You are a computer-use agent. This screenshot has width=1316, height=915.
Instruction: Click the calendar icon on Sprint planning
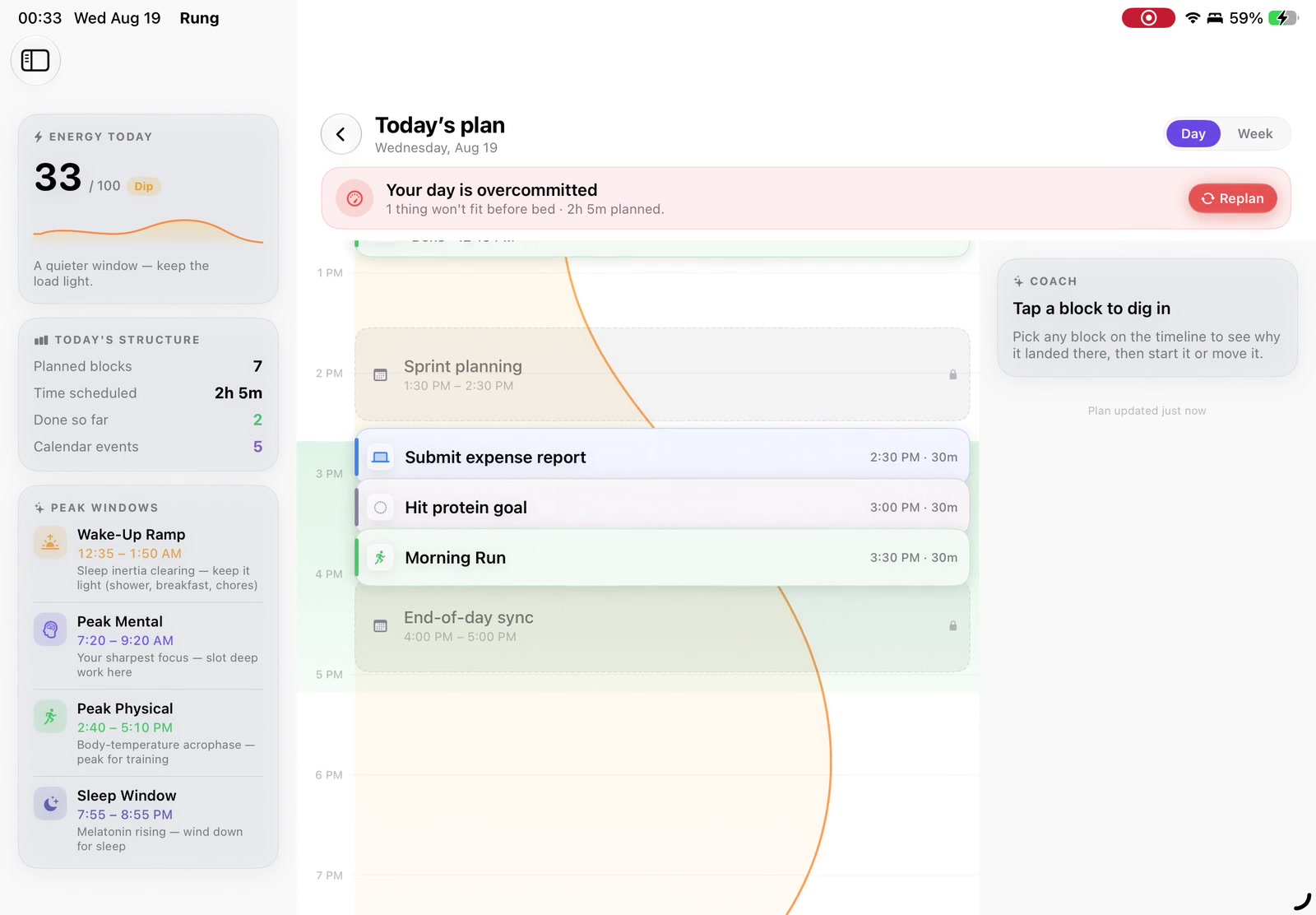tap(380, 375)
